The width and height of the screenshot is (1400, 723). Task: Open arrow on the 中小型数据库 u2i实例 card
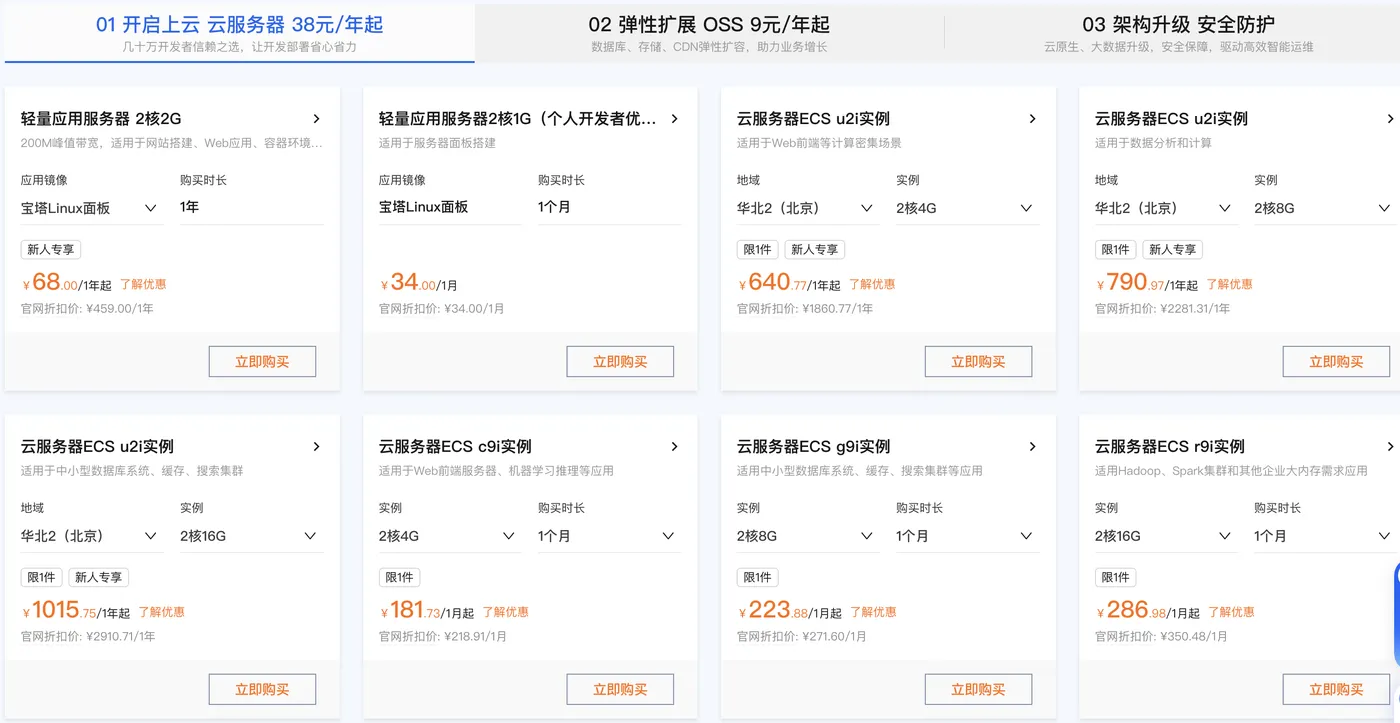tap(316, 446)
